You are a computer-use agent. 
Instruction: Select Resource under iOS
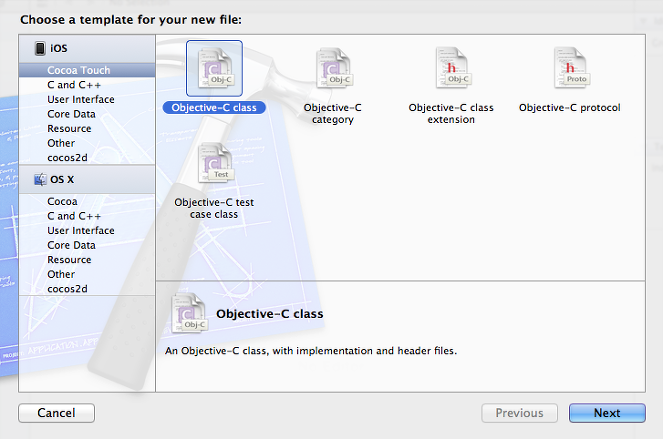pyautogui.click(x=87, y=129)
